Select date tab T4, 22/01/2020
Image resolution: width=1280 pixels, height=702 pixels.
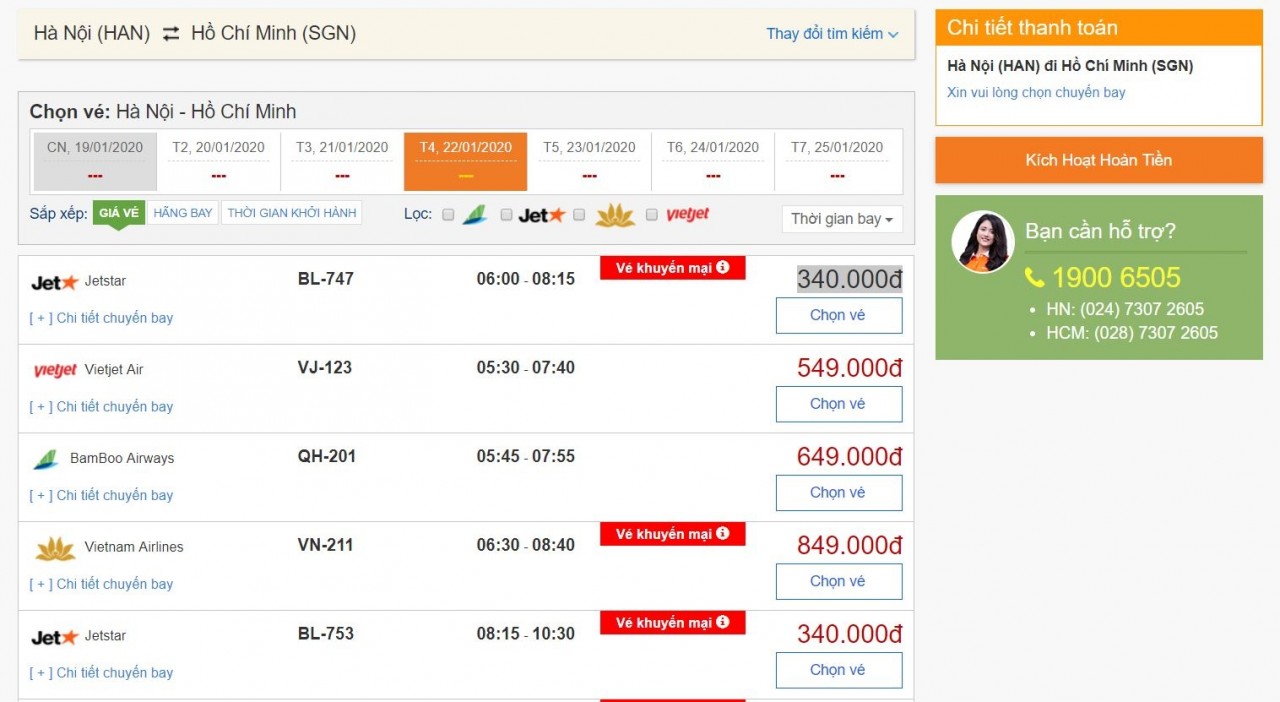point(465,161)
